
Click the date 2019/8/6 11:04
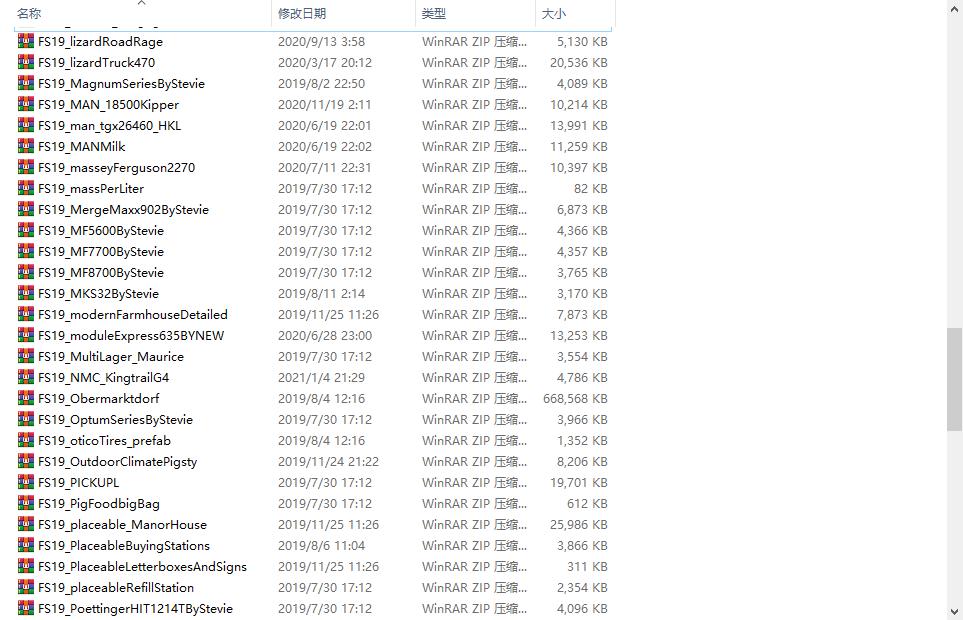pos(321,546)
